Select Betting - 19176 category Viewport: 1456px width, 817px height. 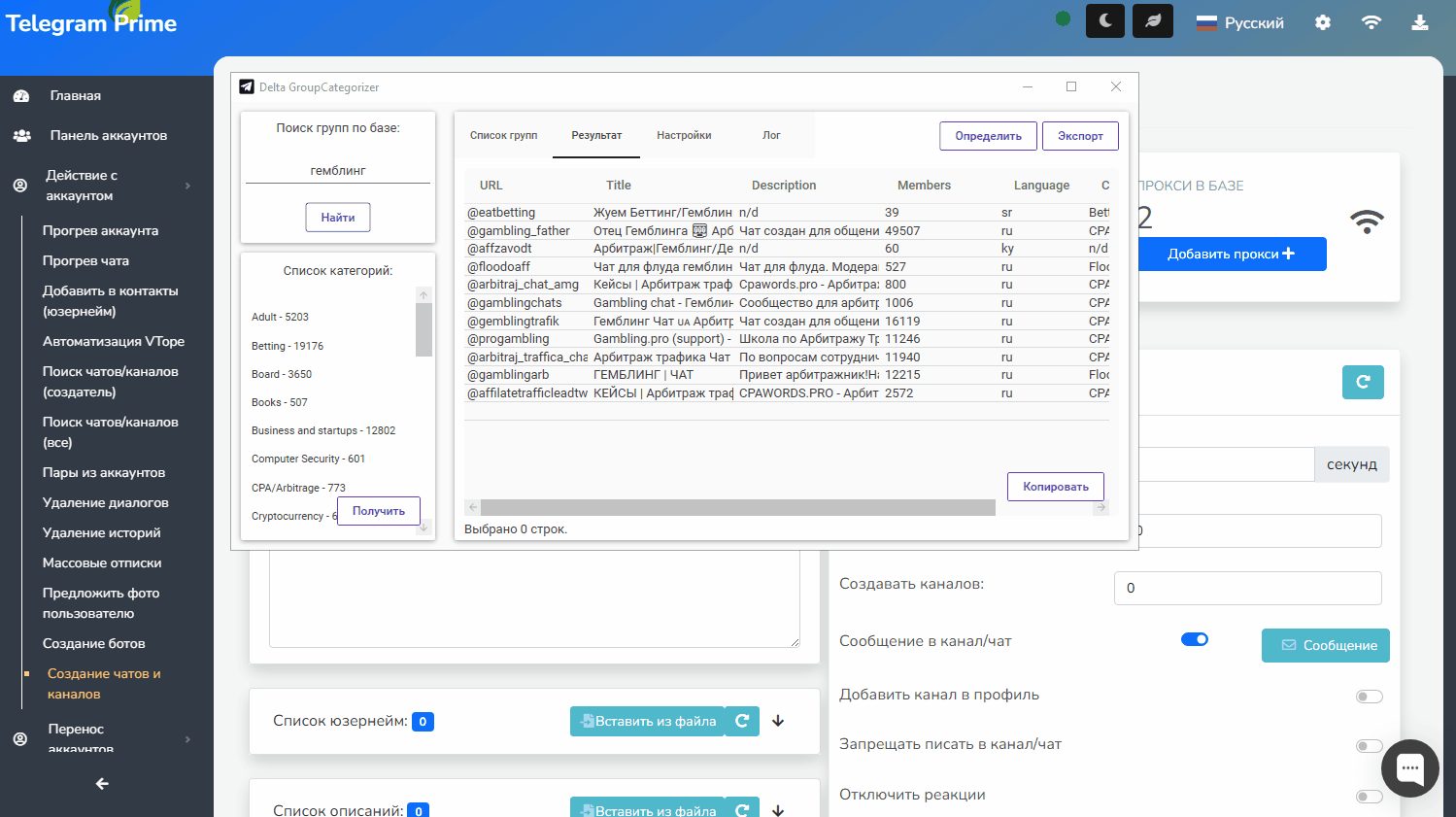pyautogui.click(x=288, y=346)
